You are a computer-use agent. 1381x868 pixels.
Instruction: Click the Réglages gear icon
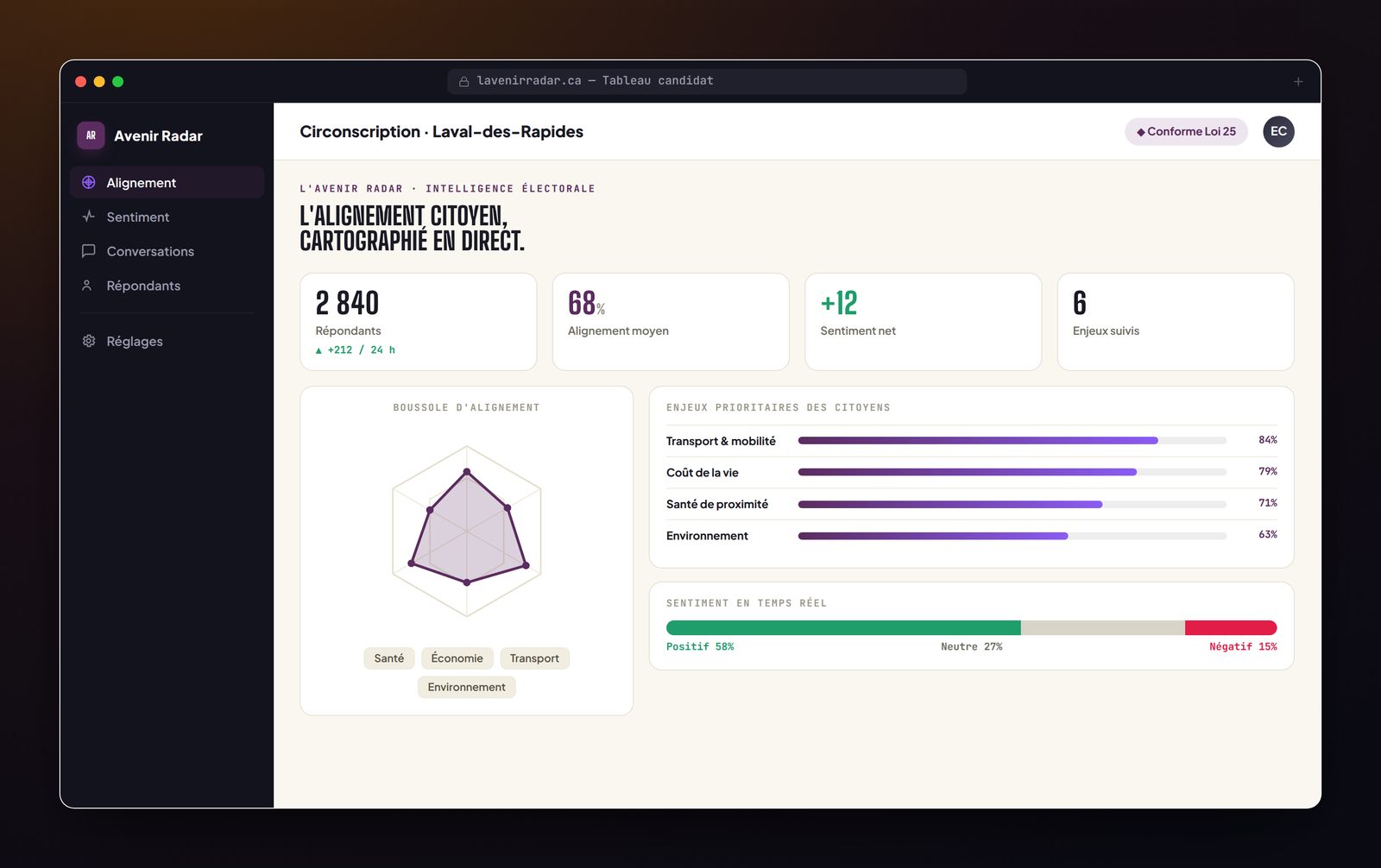88,341
